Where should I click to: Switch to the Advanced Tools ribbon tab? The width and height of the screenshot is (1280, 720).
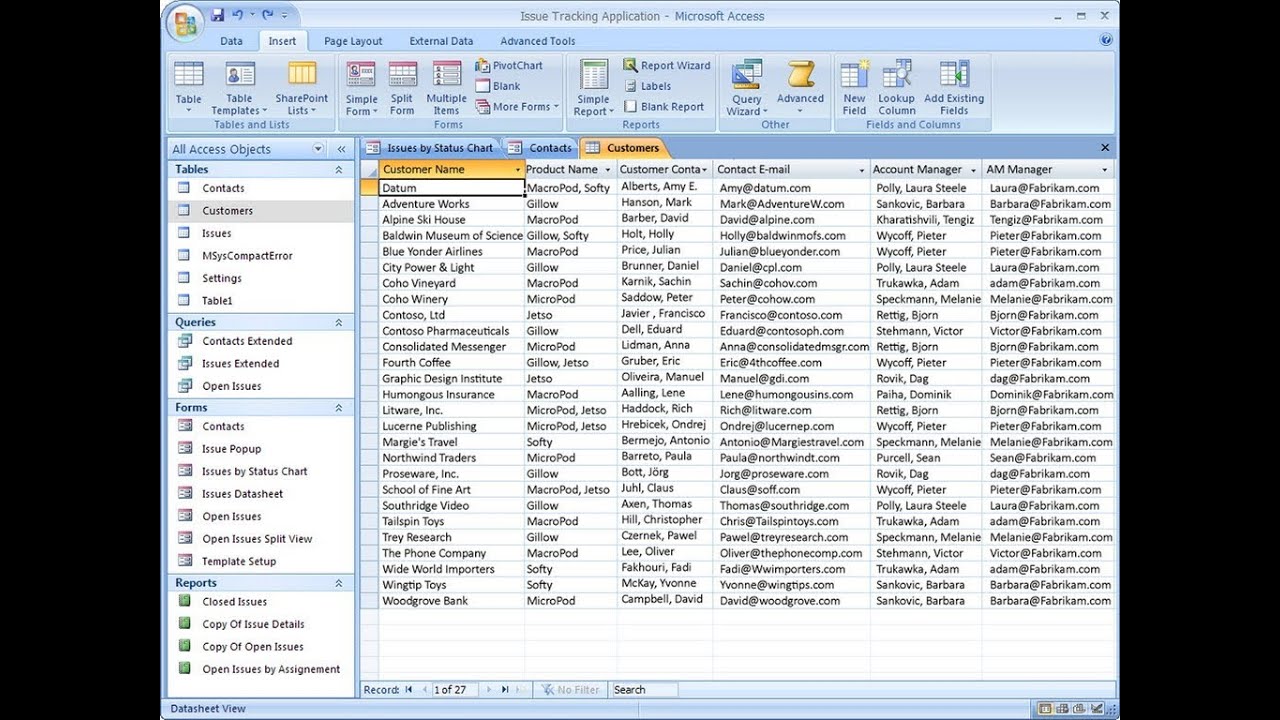coord(538,41)
